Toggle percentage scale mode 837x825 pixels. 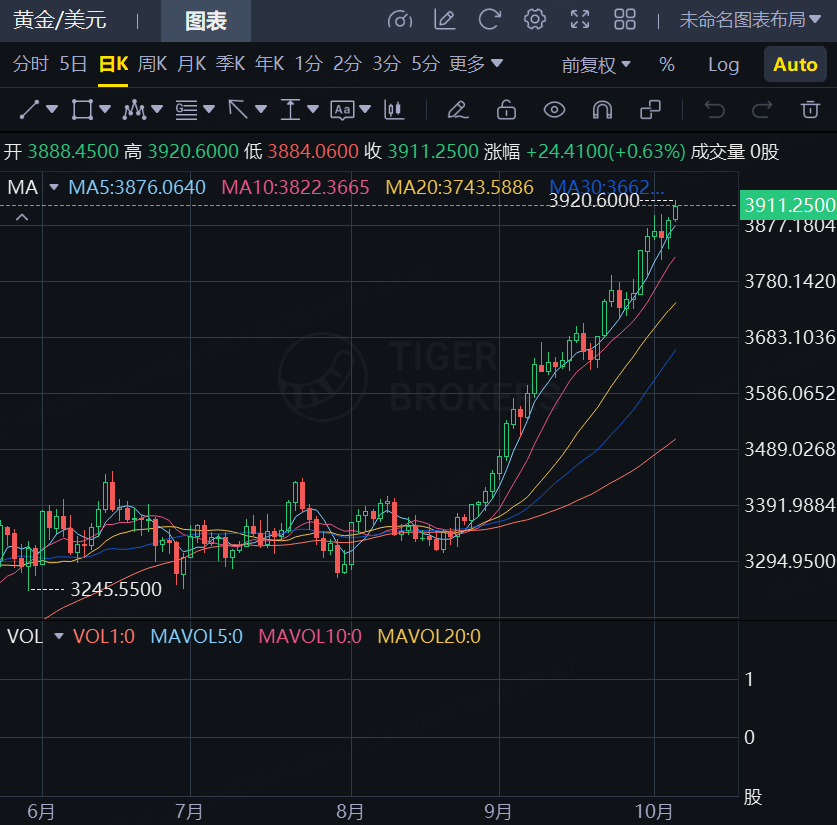click(x=667, y=65)
